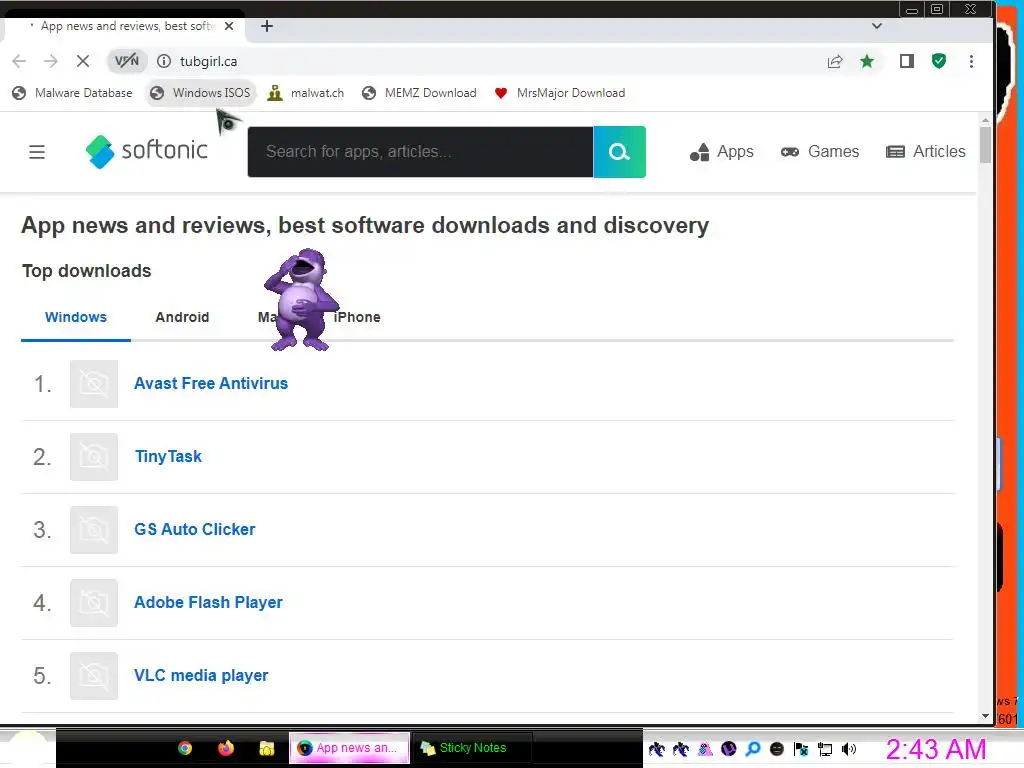The image size is (1024, 768).
Task: Click the VLC media player thumbnail
Action: point(94,676)
